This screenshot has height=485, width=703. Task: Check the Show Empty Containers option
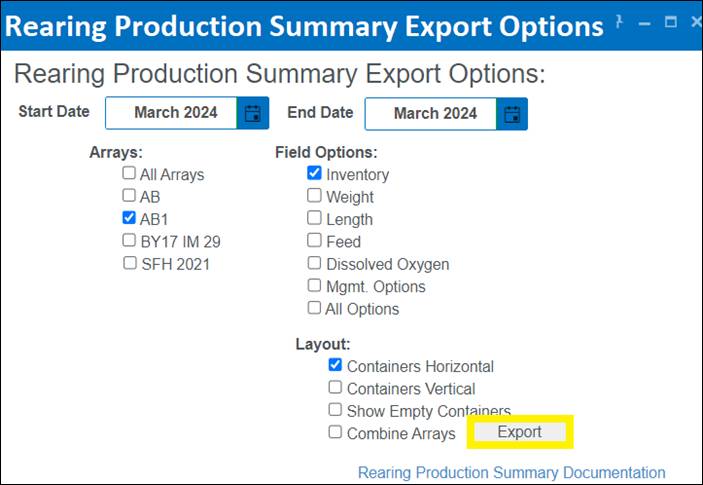336,410
